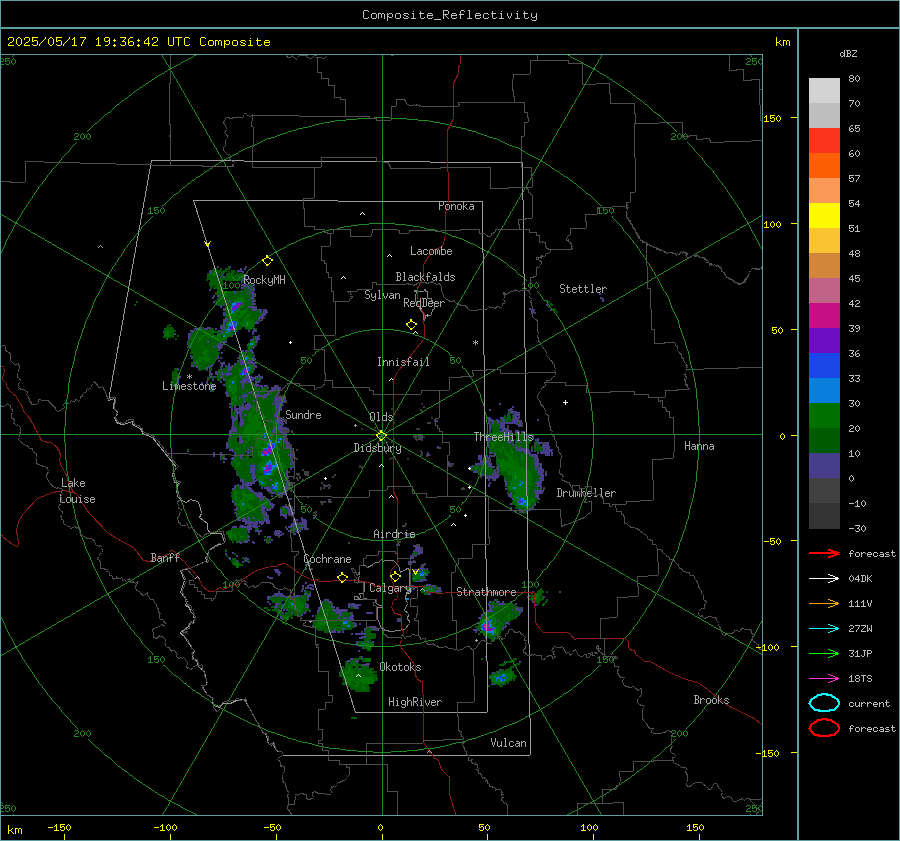
Task: Click the strong echo core southeast of Strathmore
Action: (488, 626)
